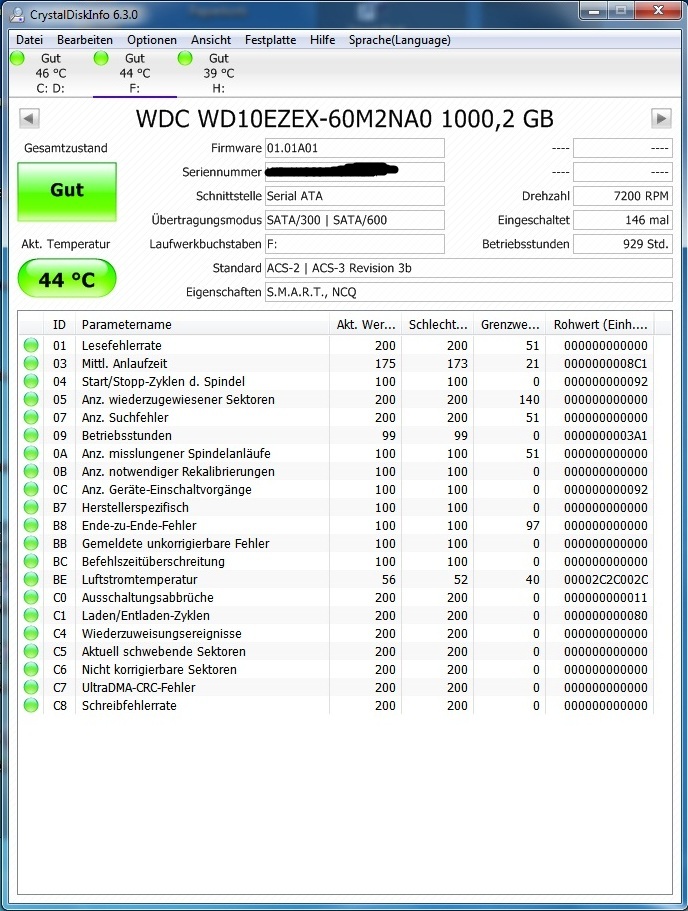Click the status icon of row 01 Lesefehlerrate
The height and width of the screenshot is (911, 688).
click(31, 345)
